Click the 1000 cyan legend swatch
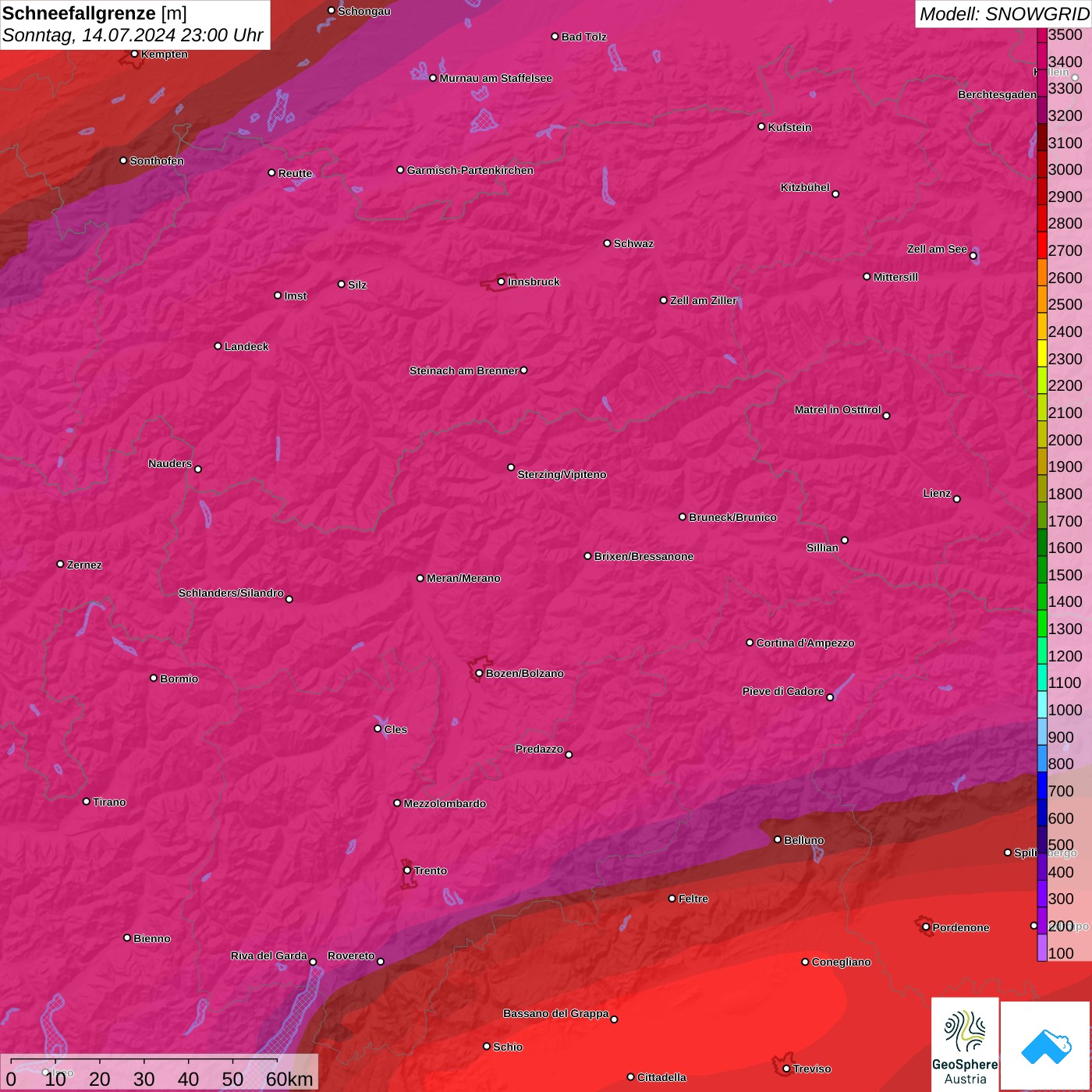Image resolution: width=1092 pixels, height=1092 pixels. point(1041,704)
